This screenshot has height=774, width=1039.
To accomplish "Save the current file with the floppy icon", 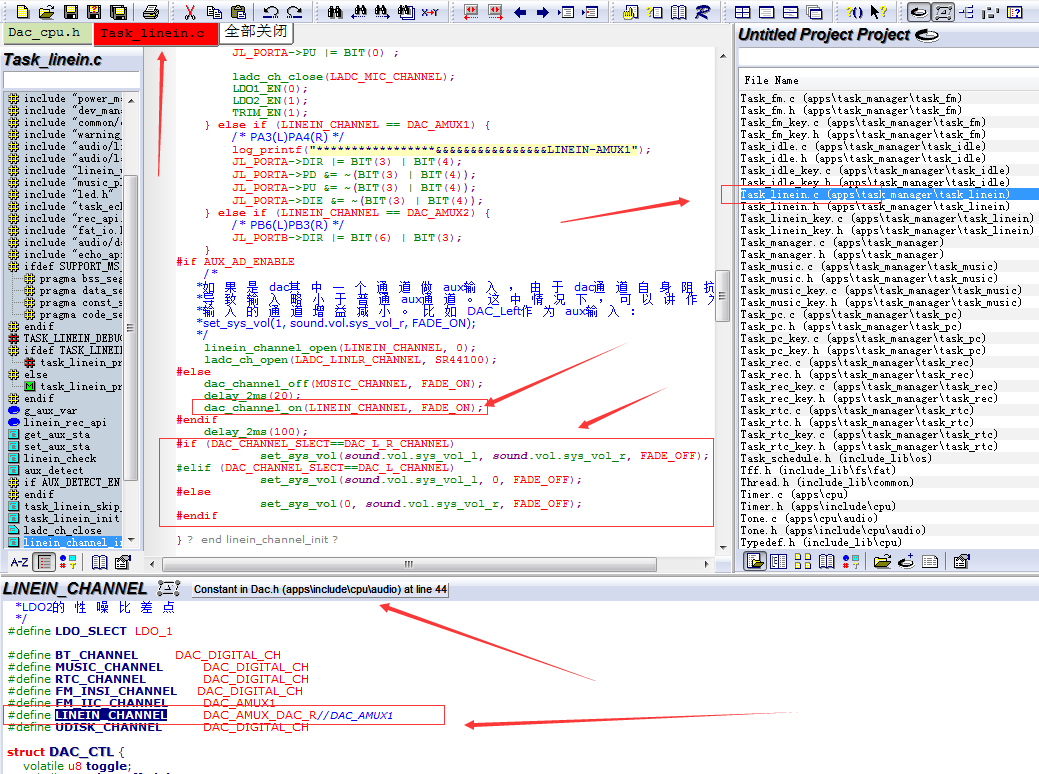I will click(x=70, y=12).
